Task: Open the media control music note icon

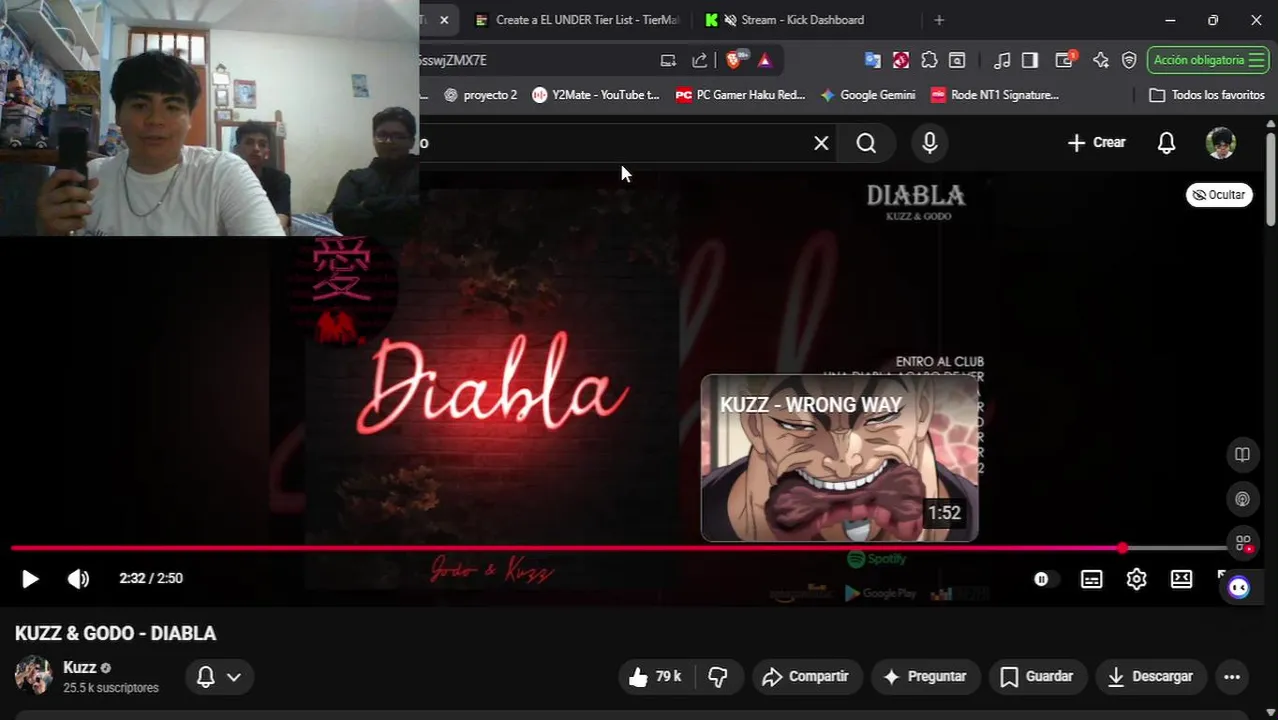Action: 1002,60
